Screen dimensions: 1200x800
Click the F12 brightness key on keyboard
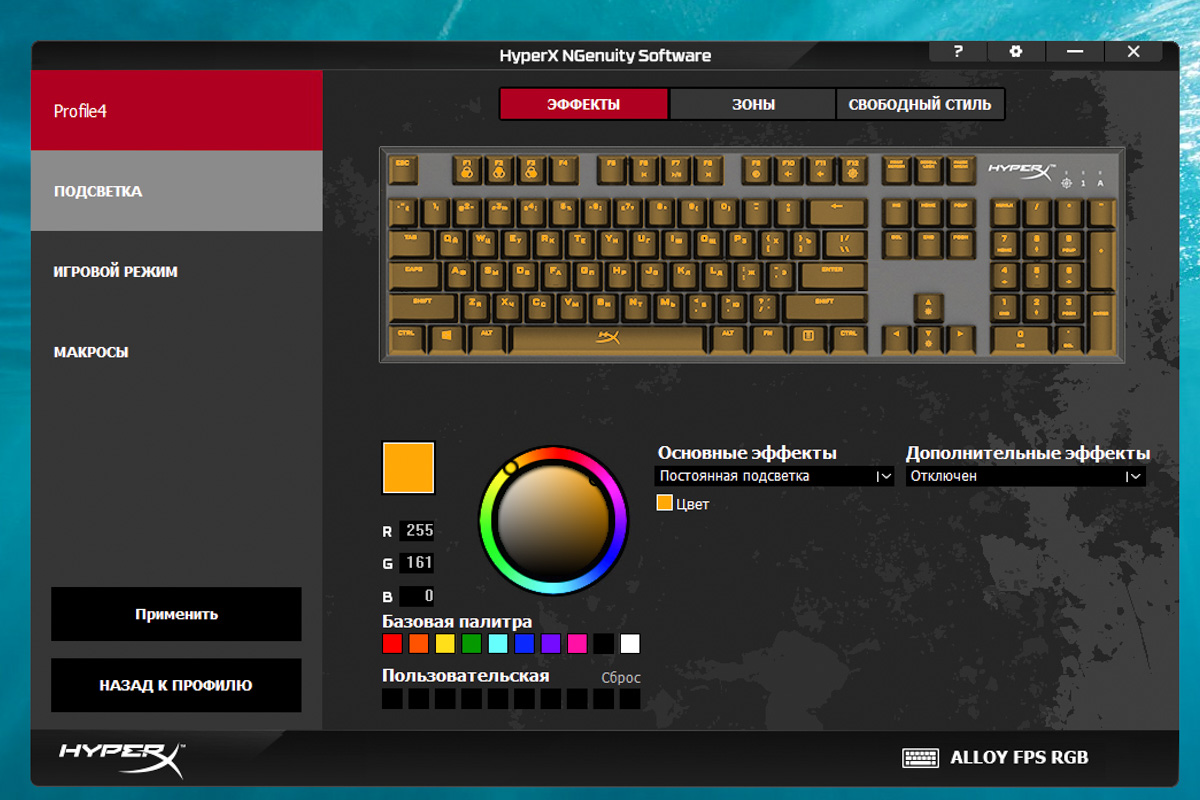[x=852, y=169]
